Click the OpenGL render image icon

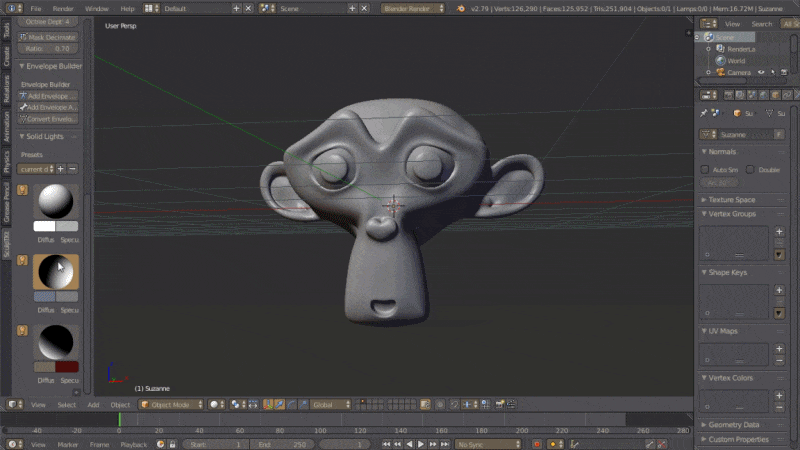(500, 405)
